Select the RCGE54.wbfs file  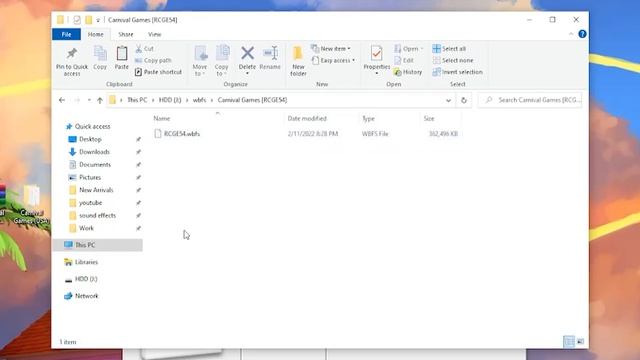tap(182, 133)
